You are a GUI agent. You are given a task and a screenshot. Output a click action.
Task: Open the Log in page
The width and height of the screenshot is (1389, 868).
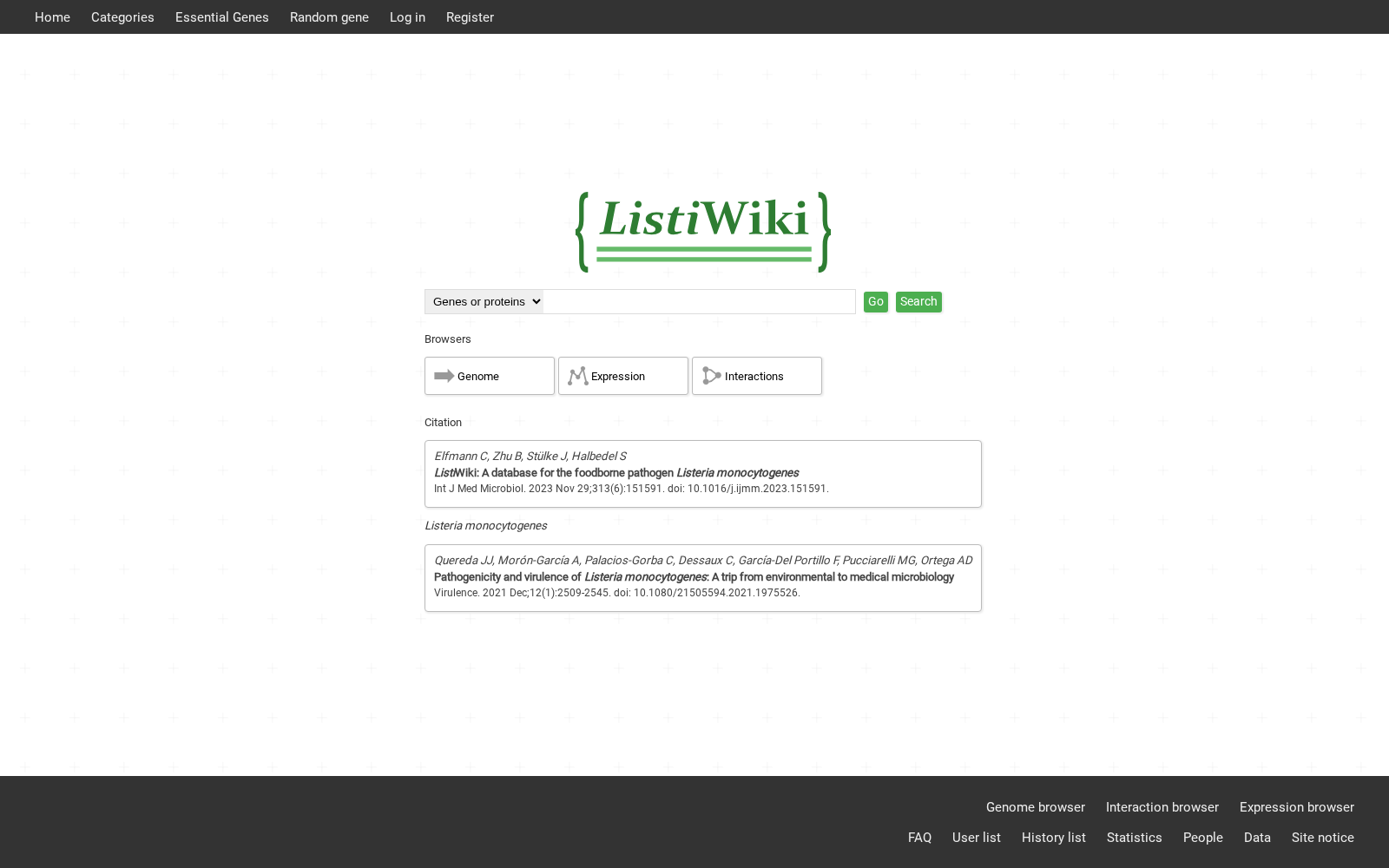(407, 17)
